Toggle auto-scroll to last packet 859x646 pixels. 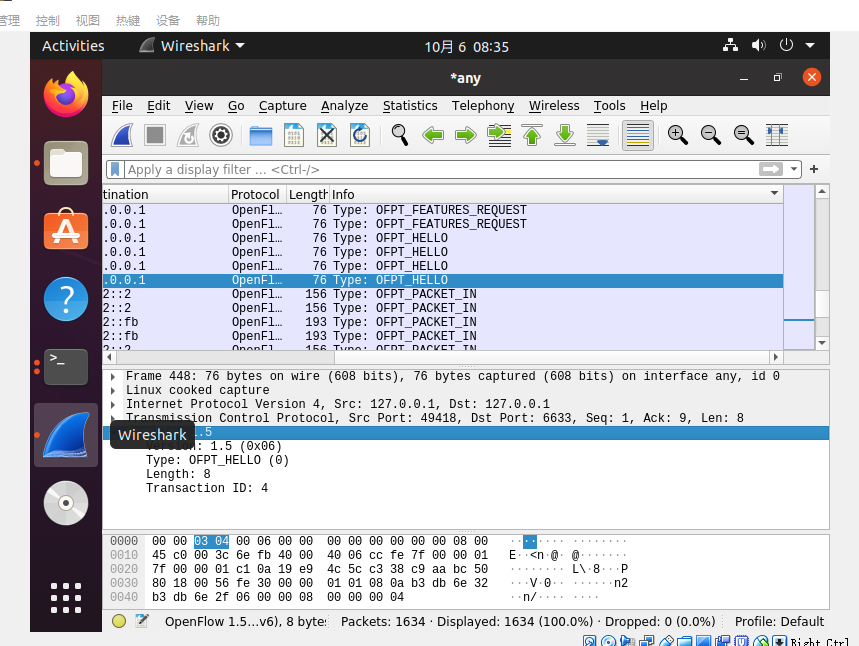click(598, 135)
